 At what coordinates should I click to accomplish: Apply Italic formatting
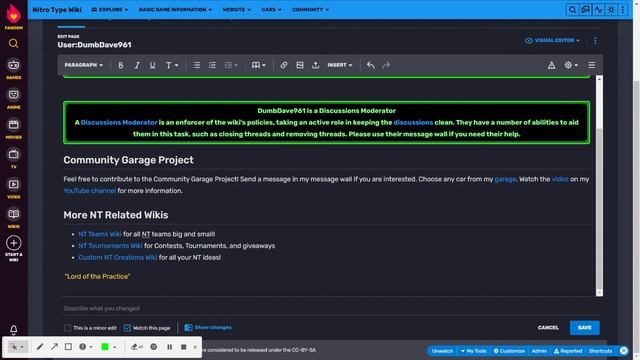(x=137, y=65)
